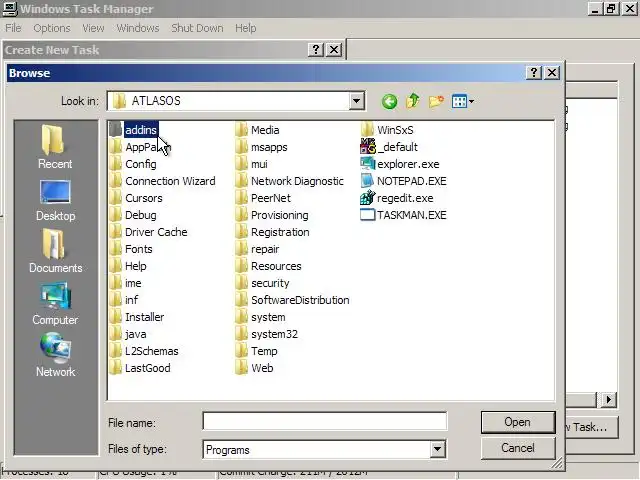The image size is (640, 480).
Task: Expand the Look in dropdown
Action: point(356,100)
